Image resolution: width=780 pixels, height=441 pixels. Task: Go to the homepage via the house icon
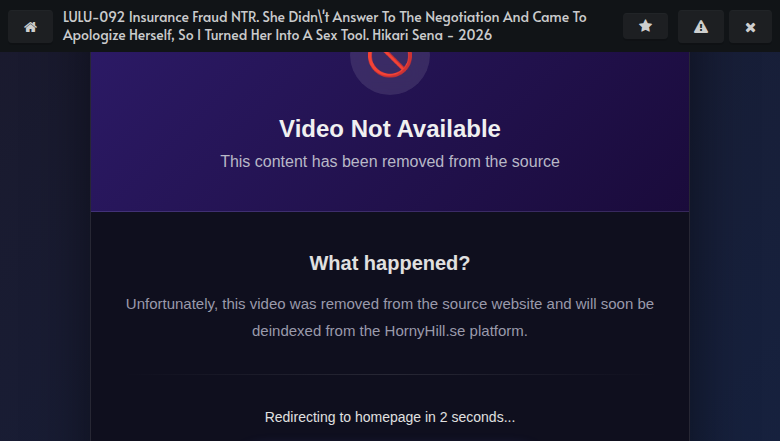(x=30, y=26)
